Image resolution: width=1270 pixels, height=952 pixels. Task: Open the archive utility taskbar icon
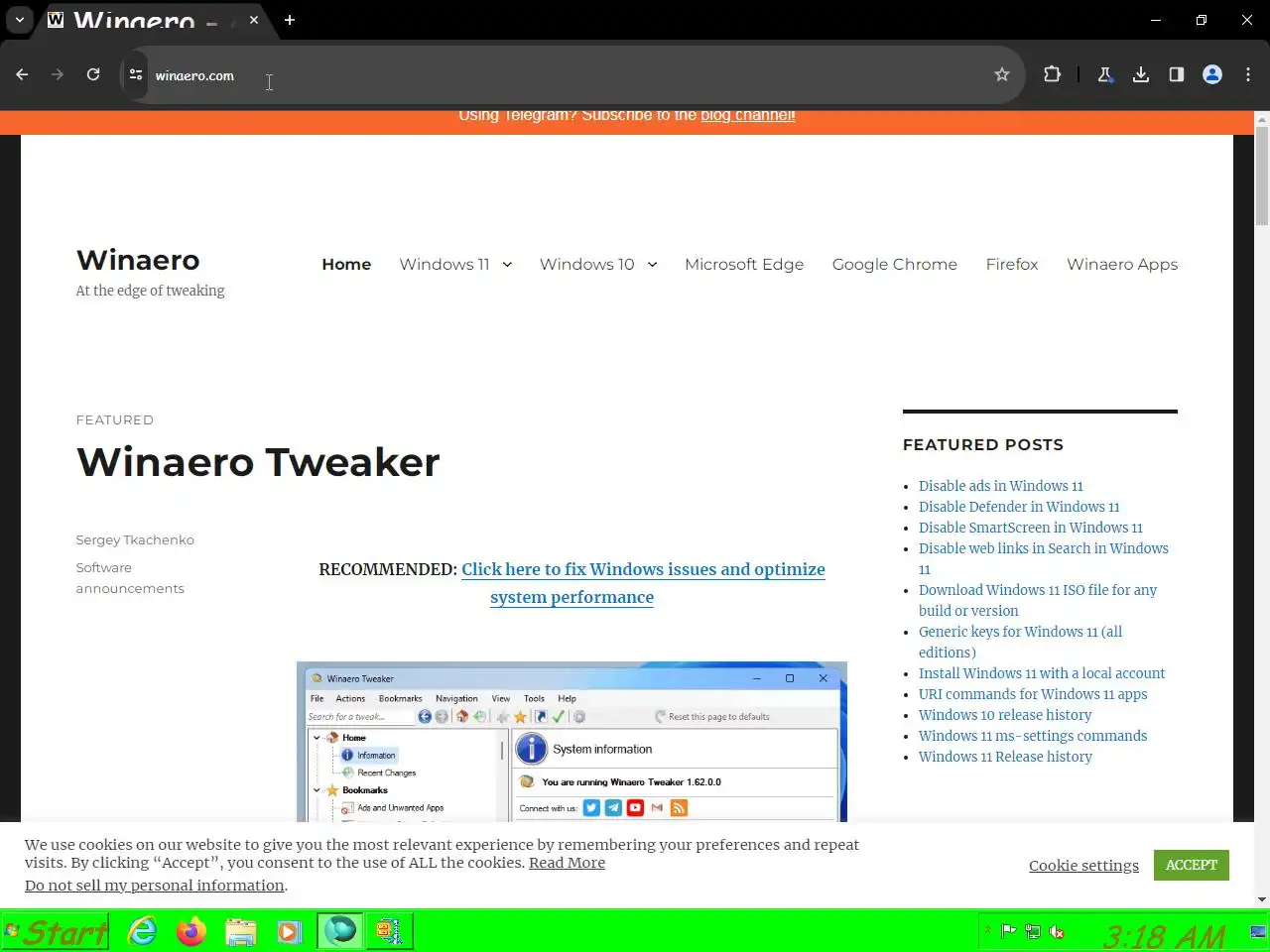coord(388,931)
